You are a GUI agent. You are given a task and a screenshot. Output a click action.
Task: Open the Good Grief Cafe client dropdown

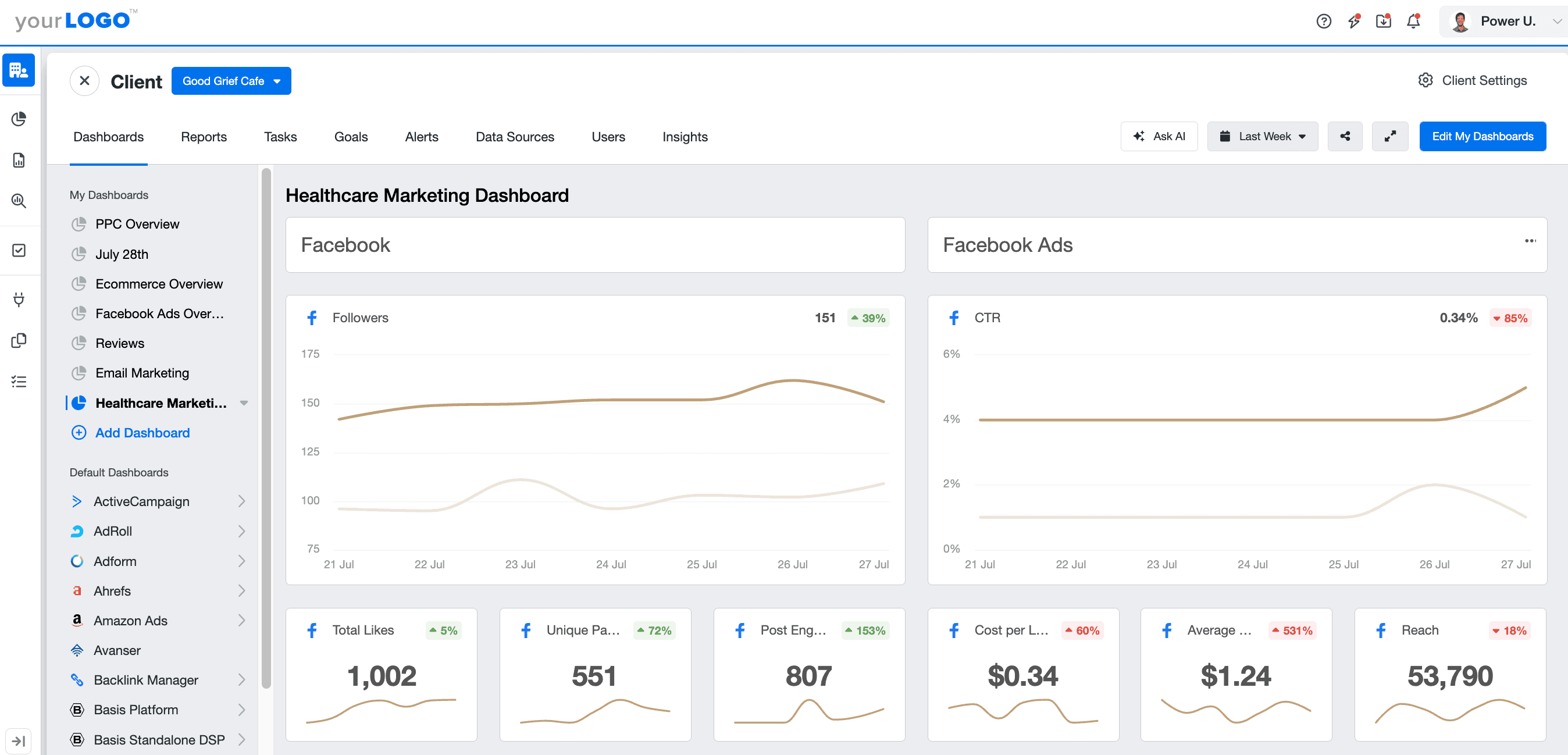coord(231,80)
